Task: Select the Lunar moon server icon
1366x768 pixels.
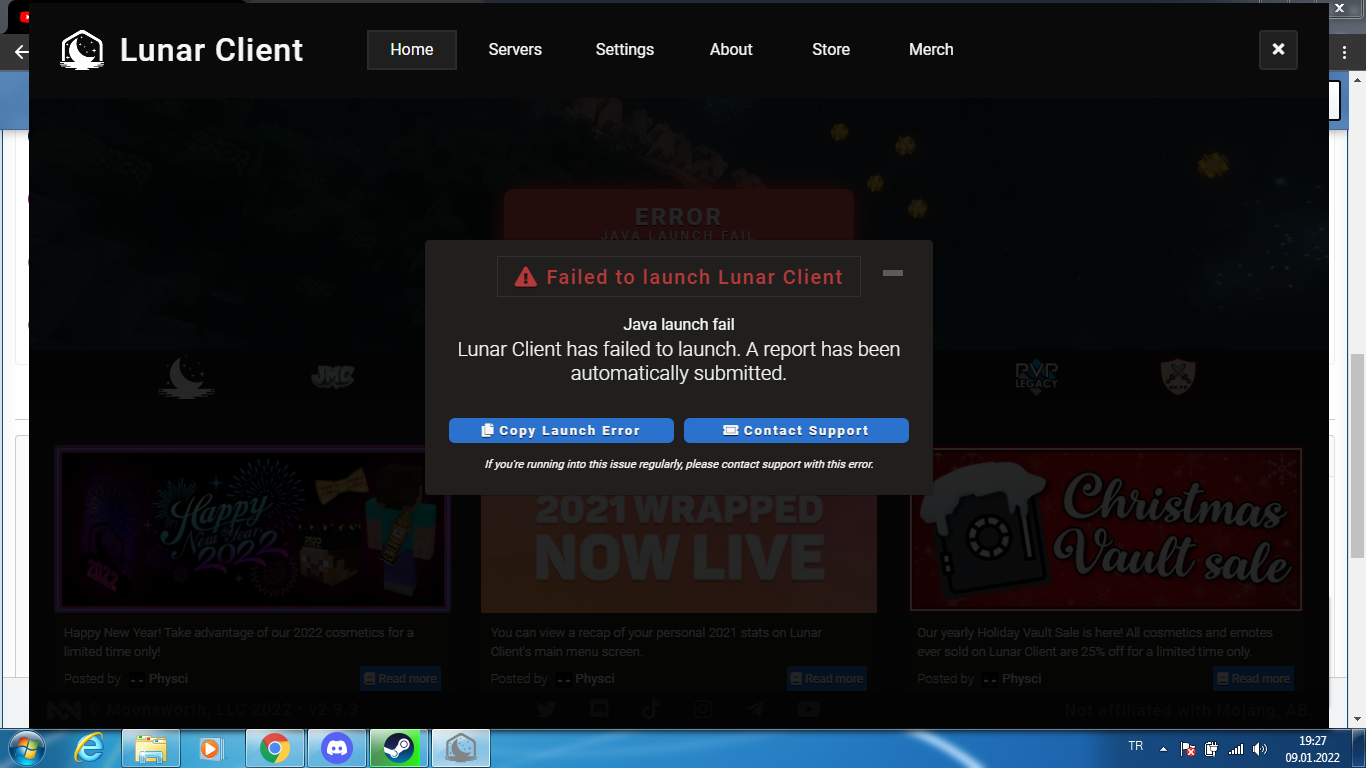Action: point(187,376)
